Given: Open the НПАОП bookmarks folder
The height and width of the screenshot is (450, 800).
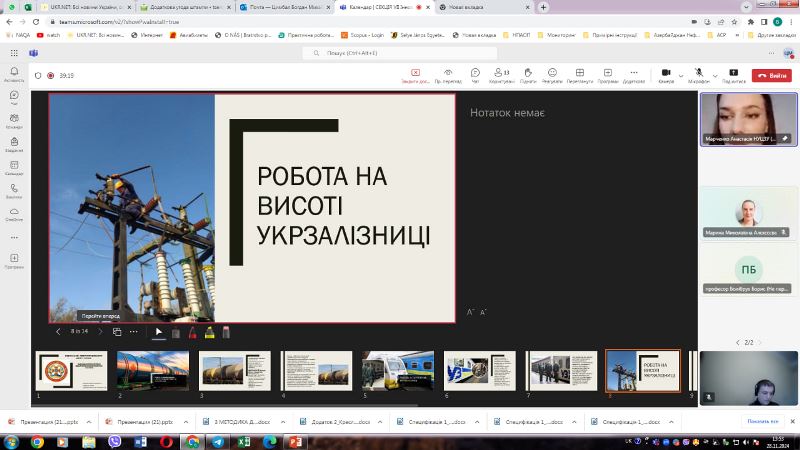Looking at the screenshot, I should [516, 35].
